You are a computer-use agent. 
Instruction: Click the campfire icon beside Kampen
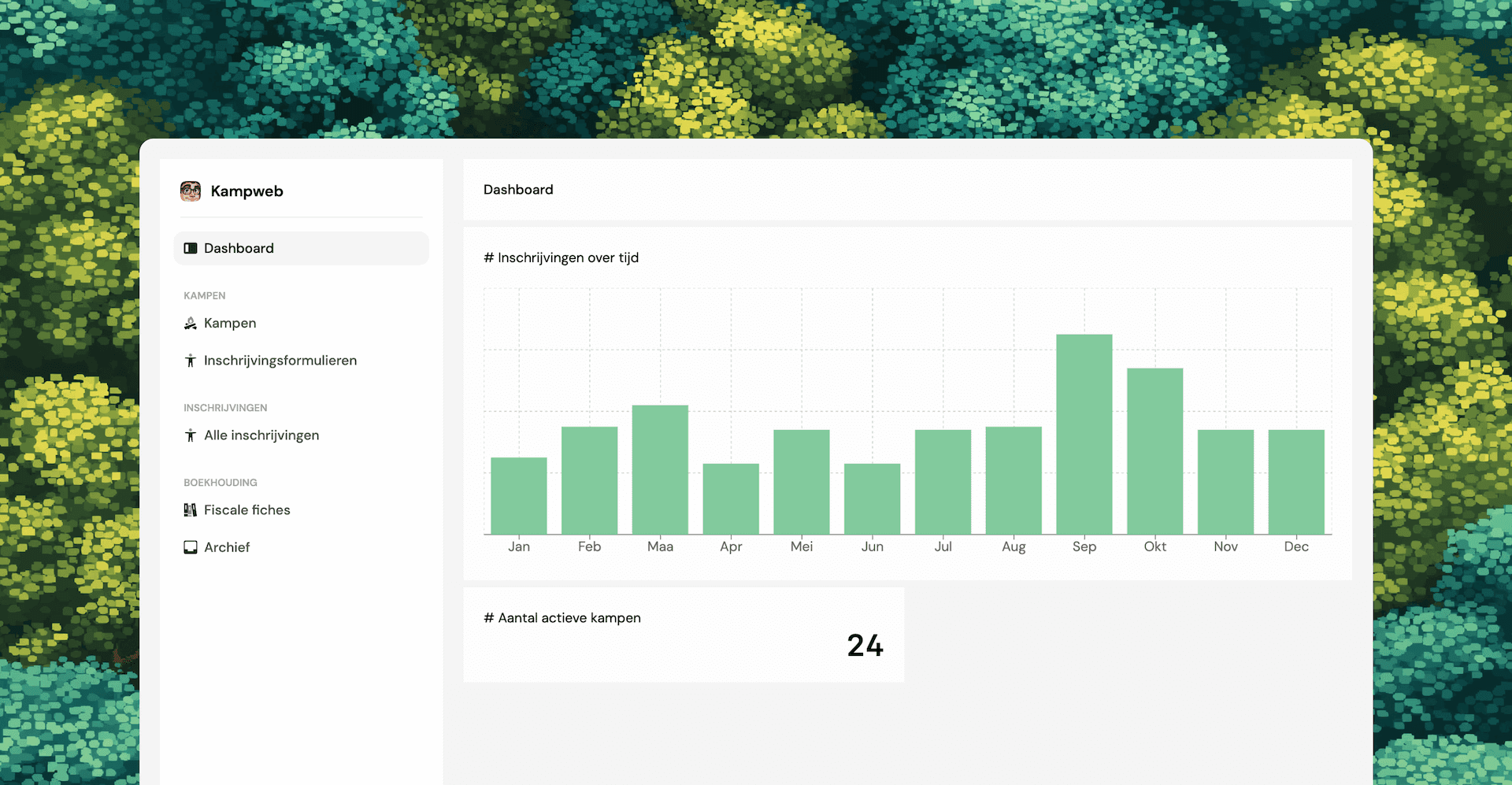(x=191, y=324)
